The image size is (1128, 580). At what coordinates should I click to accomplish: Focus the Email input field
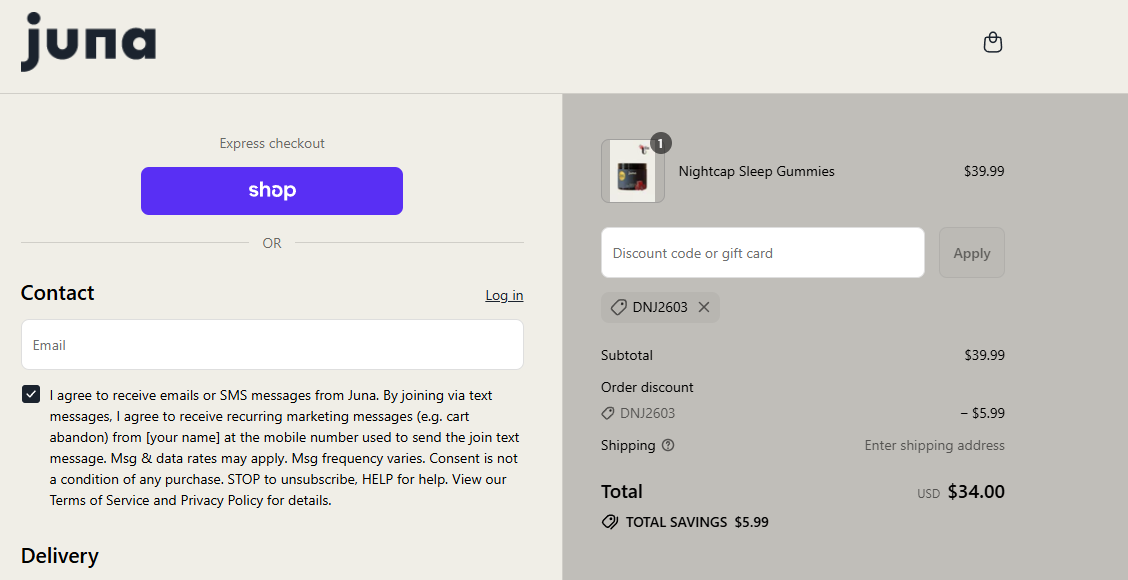272,345
